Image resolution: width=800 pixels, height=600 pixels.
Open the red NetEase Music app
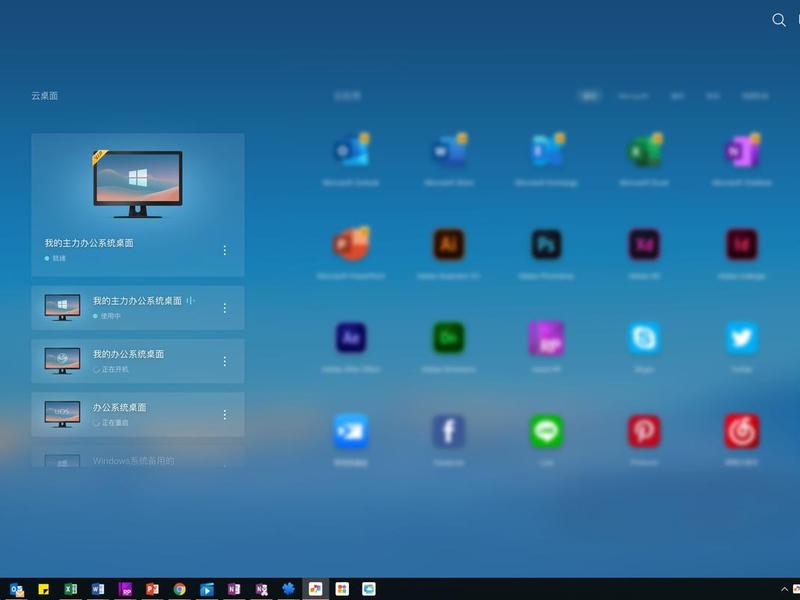[742, 431]
